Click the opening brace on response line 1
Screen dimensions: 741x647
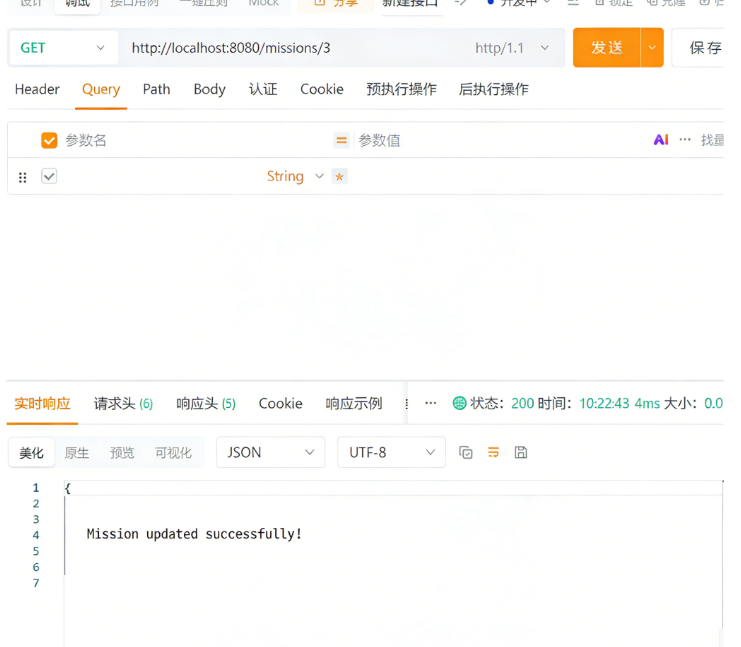point(68,488)
